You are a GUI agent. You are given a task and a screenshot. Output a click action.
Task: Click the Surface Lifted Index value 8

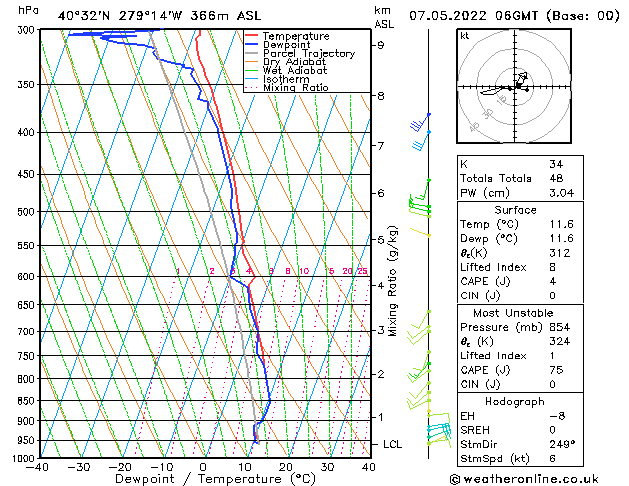pos(552,267)
